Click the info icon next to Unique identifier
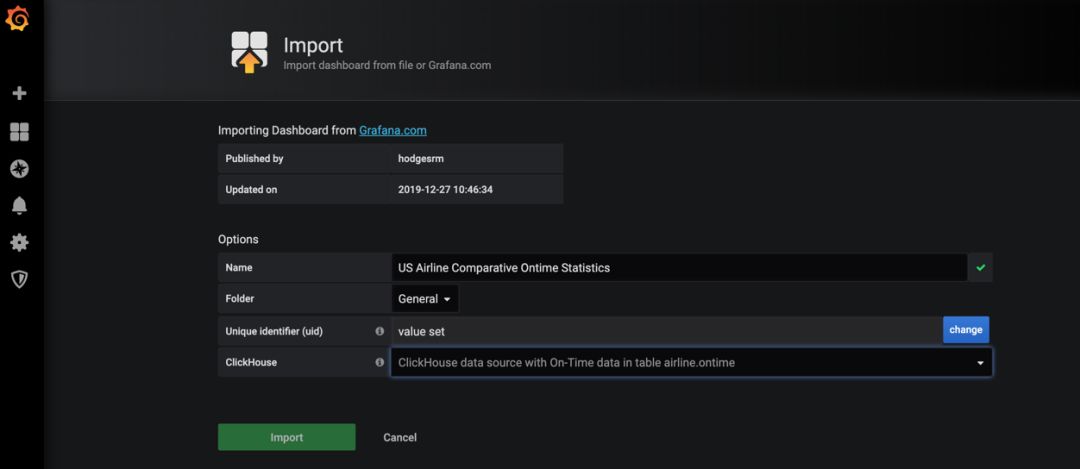 click(380, 331)
